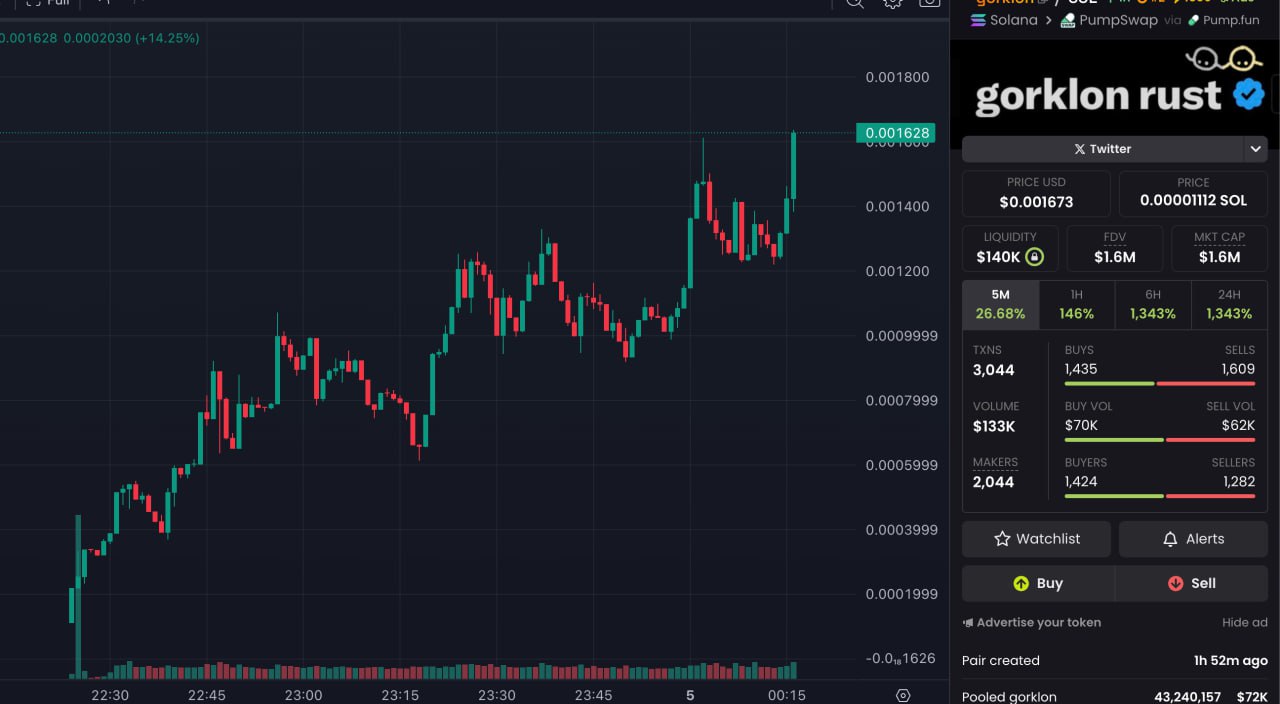Click the MKT CAP $1.6M box
Viewport: 1280px width, 704px height.
tap(1220, 249)
